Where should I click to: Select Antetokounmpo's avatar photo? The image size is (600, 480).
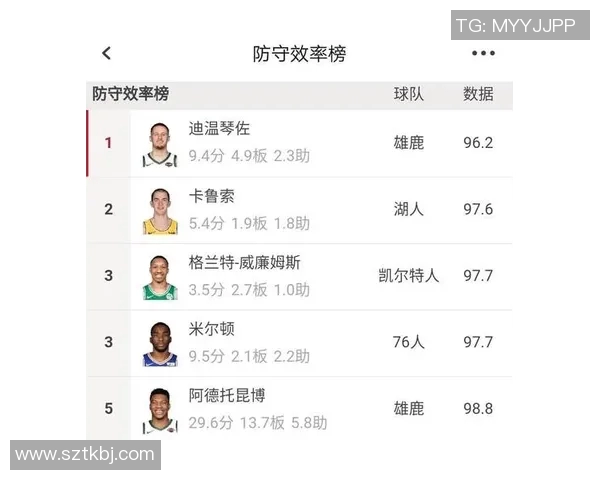pyautogui.click(x=159, y=409)
